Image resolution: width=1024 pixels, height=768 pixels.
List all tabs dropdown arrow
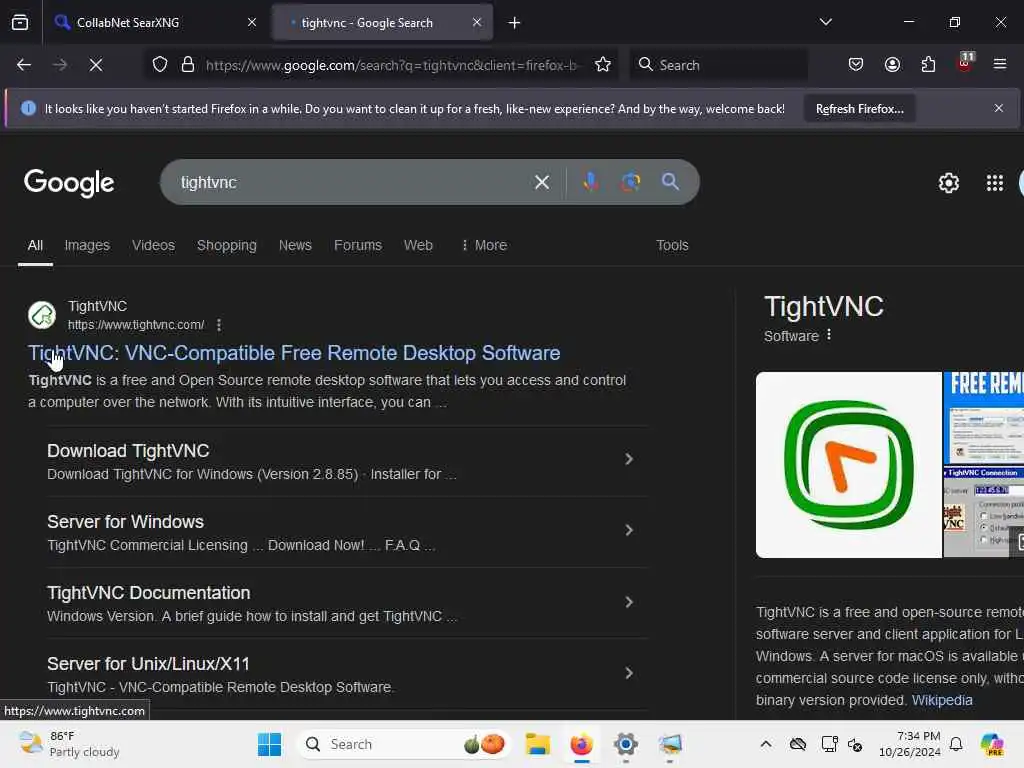pos(825,22)
